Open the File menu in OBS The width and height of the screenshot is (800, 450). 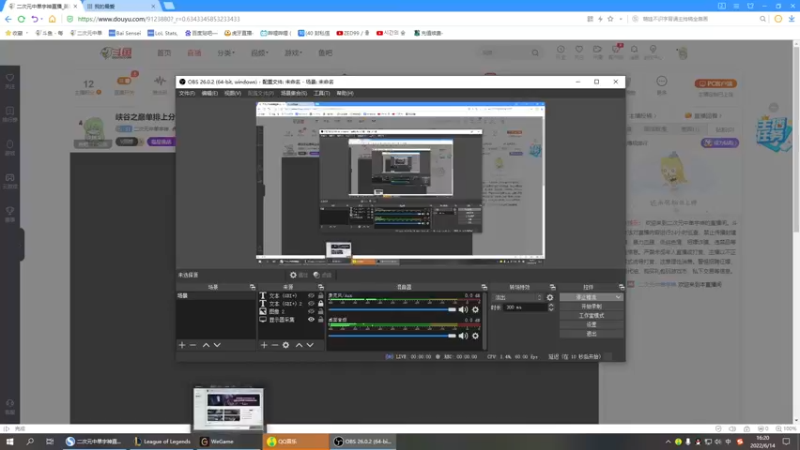pos(187,93)
